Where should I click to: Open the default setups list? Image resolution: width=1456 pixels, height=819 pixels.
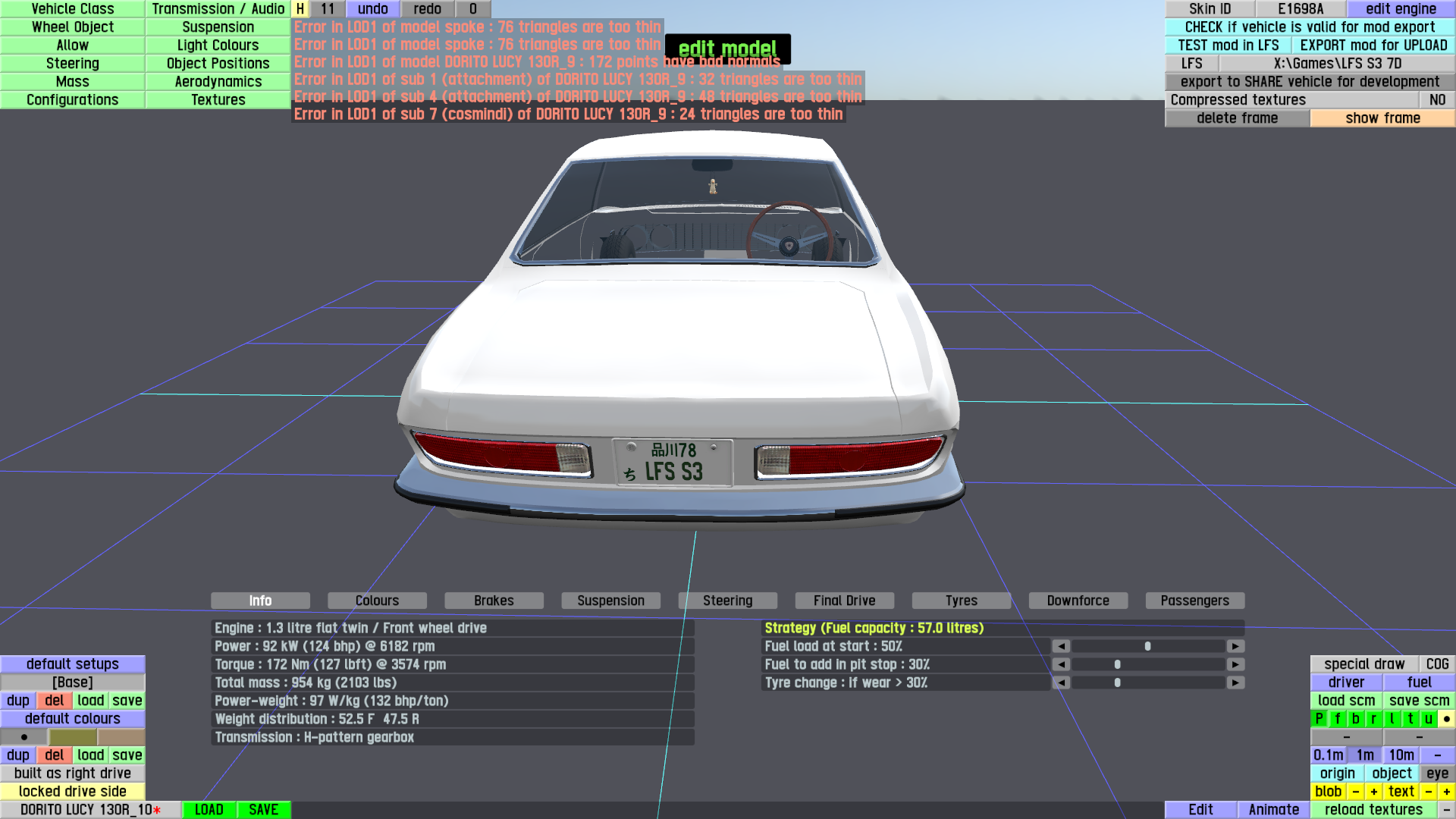[x=73, y=664]
